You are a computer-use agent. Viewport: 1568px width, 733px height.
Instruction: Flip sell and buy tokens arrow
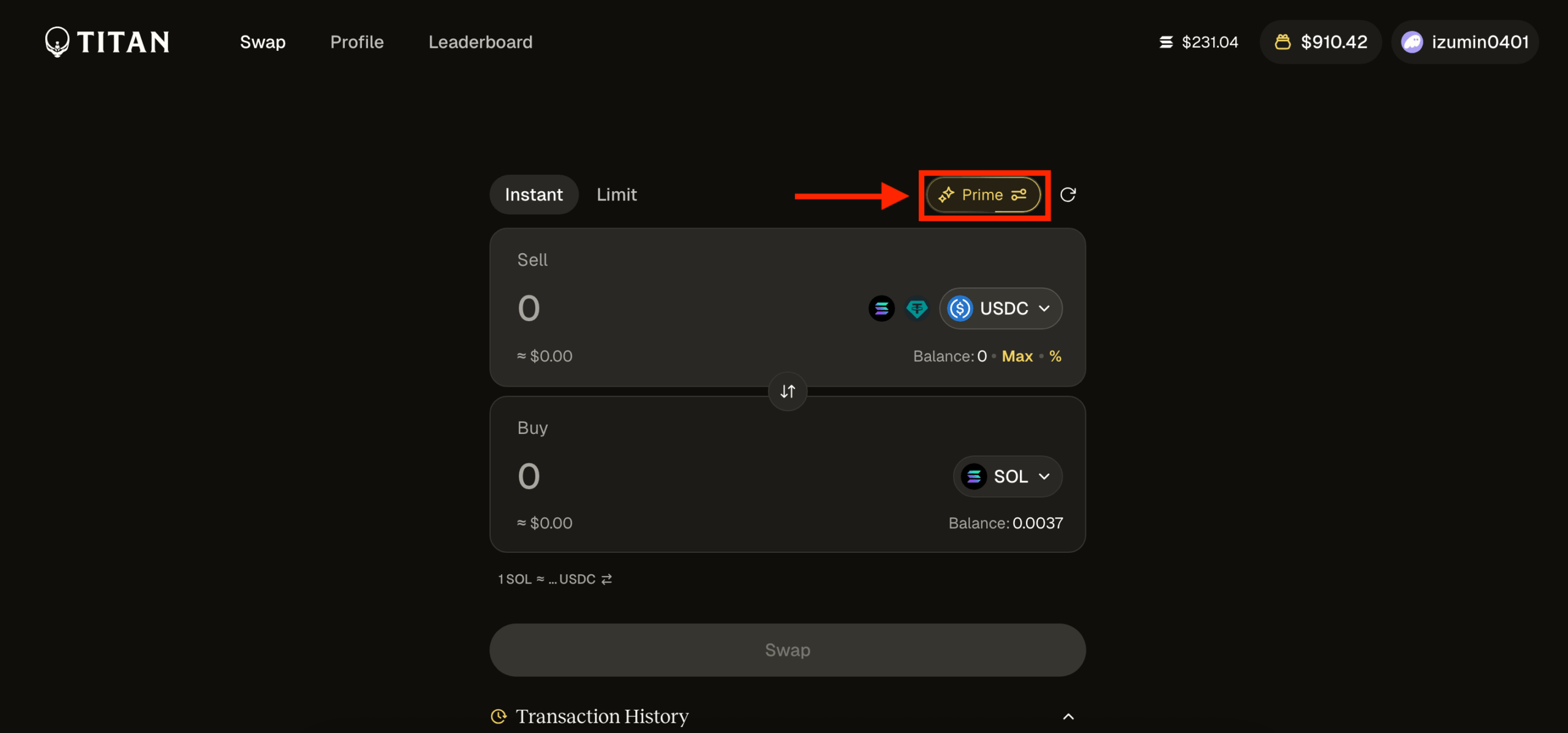788,391
